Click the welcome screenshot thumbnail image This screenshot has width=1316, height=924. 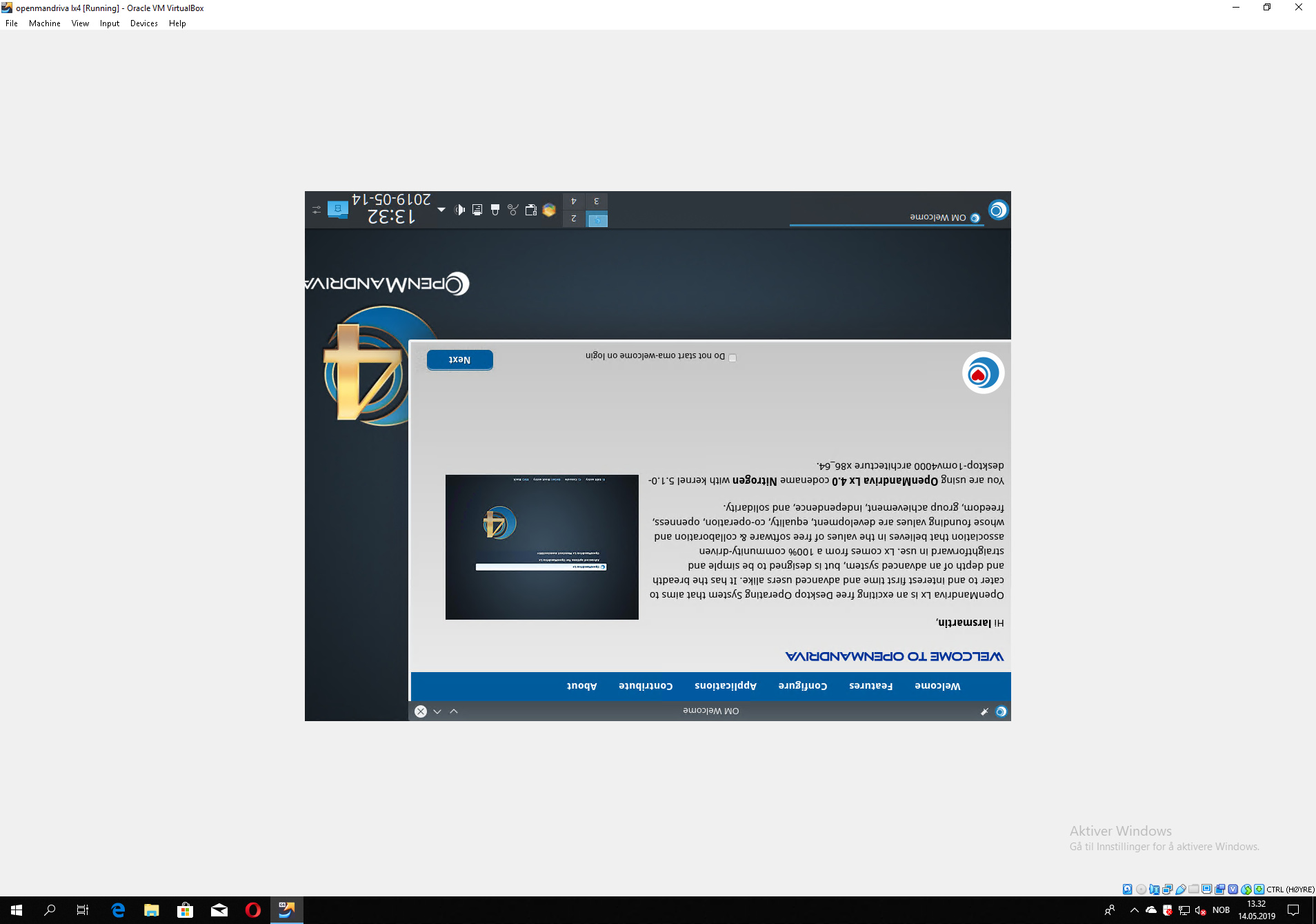click(x=542, y=547)
